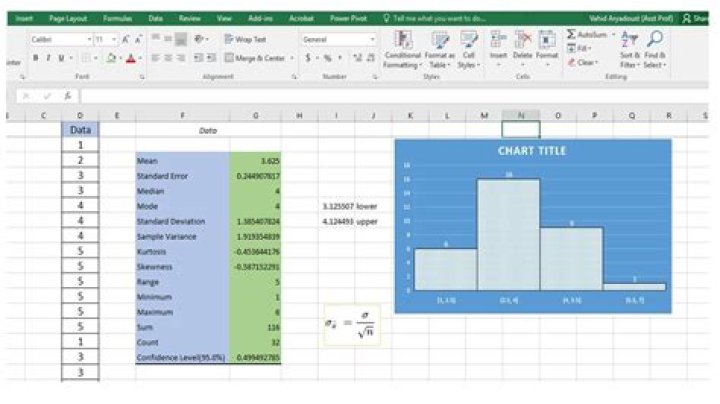Image resolution: width=720 pixels, height=404 pixels.
Task: Toggle italic formatting button
Action: click(x=46, y=59)
